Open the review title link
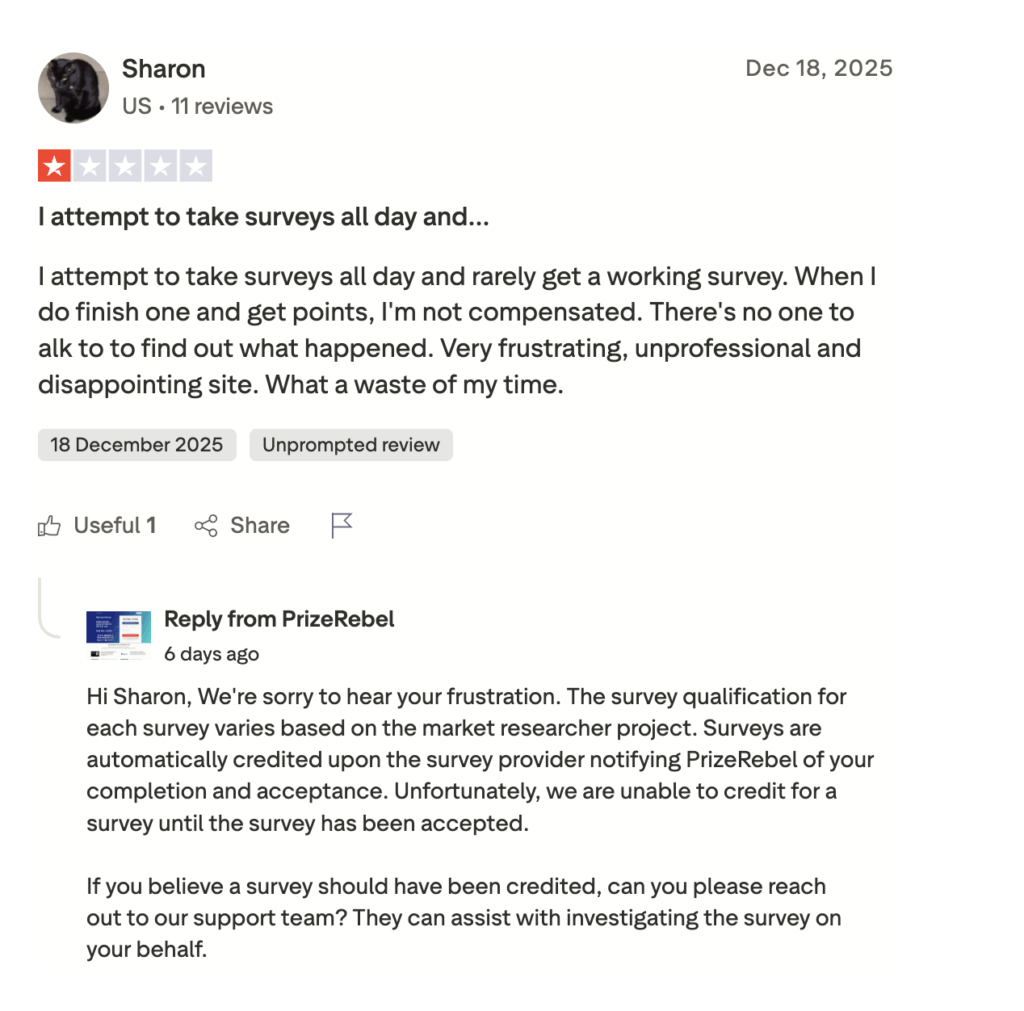 [263, 216]
